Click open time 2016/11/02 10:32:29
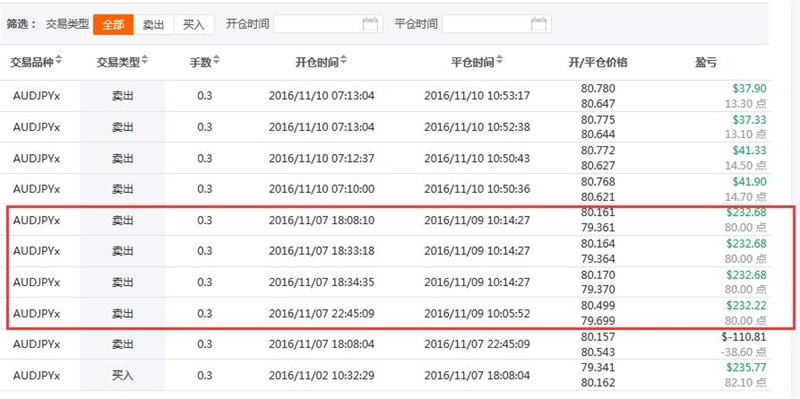Screen dimensions: 800x399 [x=321, y=376]
